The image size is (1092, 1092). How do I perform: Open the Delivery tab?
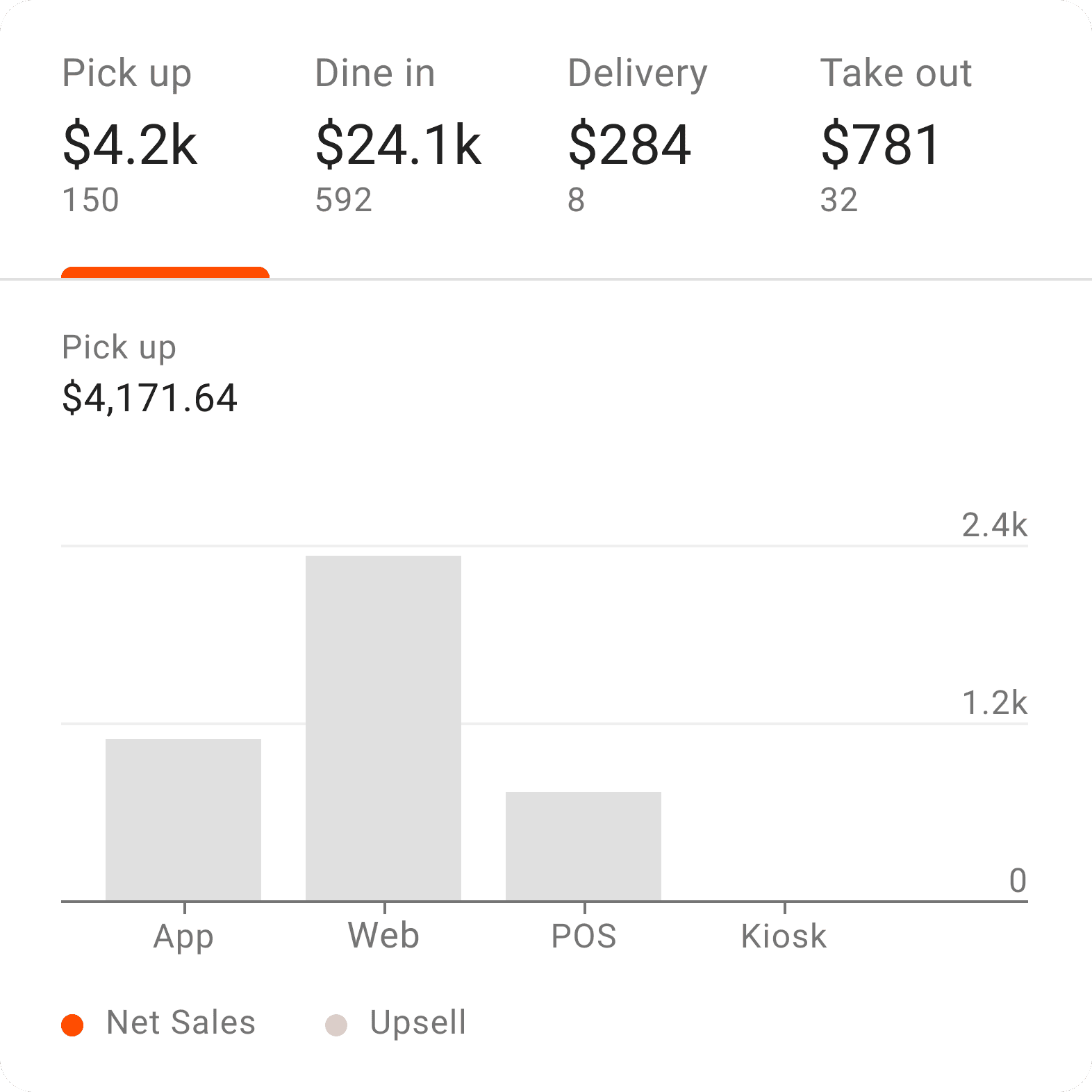[636, 135]
